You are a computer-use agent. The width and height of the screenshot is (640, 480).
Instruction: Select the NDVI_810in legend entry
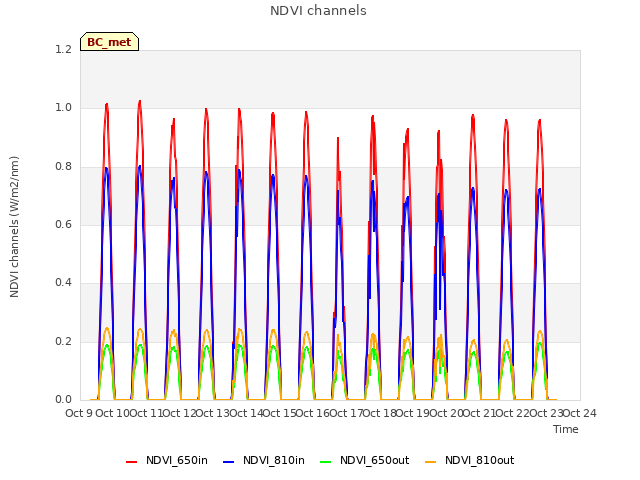[264, 460]
